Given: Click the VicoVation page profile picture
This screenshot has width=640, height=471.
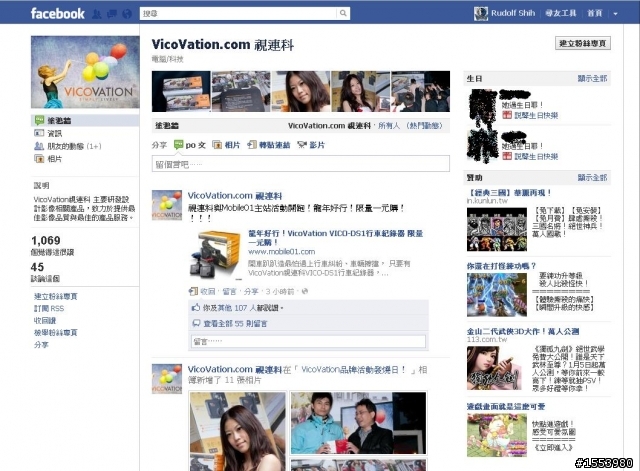Looking at the screenshot, I should coord(85,72).
